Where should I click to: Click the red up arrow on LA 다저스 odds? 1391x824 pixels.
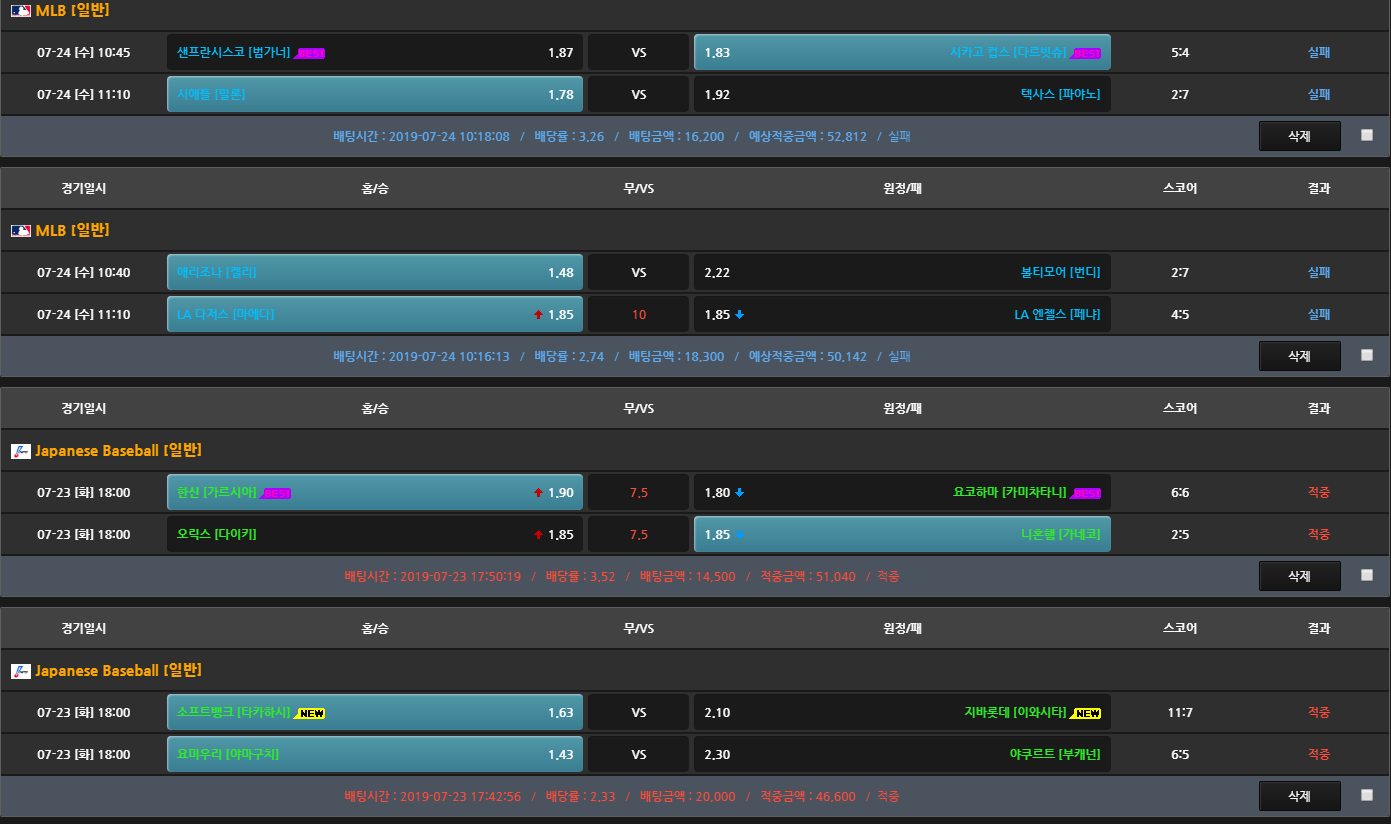click(538, 315)
